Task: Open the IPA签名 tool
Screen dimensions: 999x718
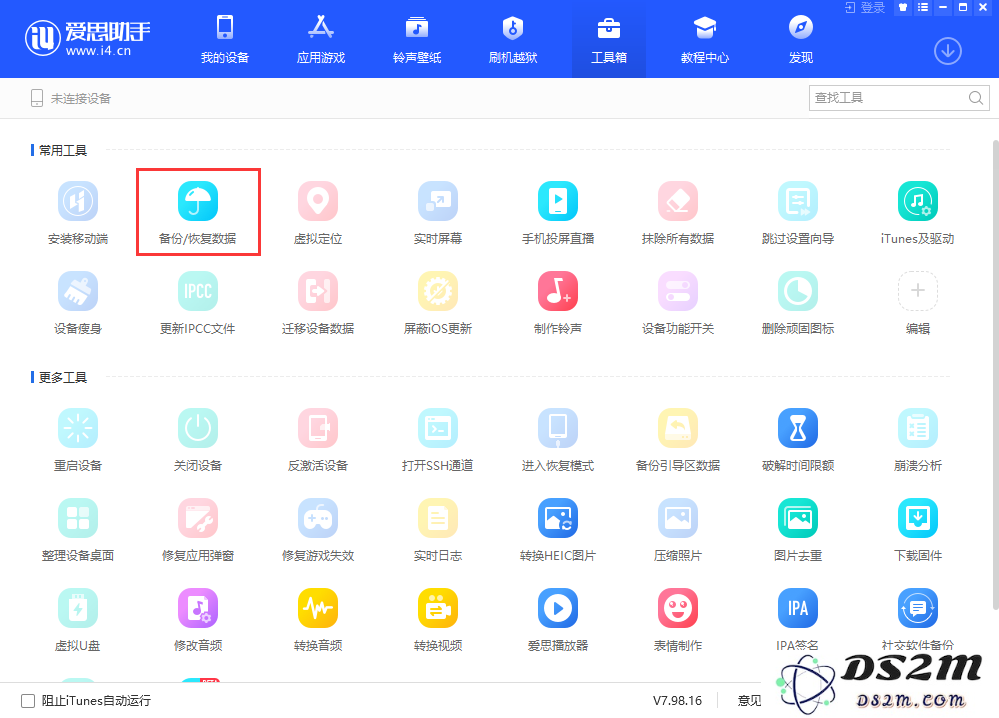Action: click(x=798, y=621)
